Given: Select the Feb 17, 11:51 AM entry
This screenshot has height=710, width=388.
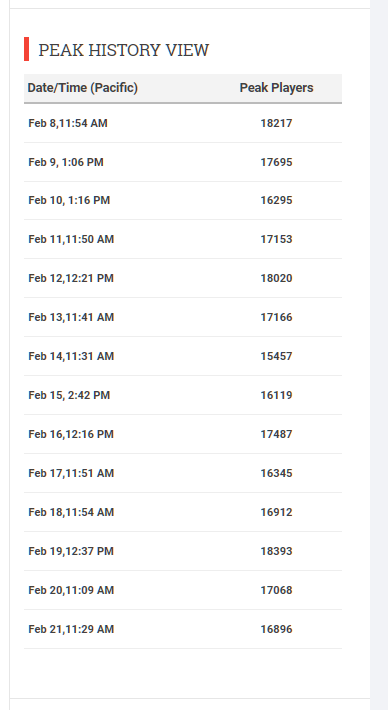Looking at the screenshot, I should [71, 473].
